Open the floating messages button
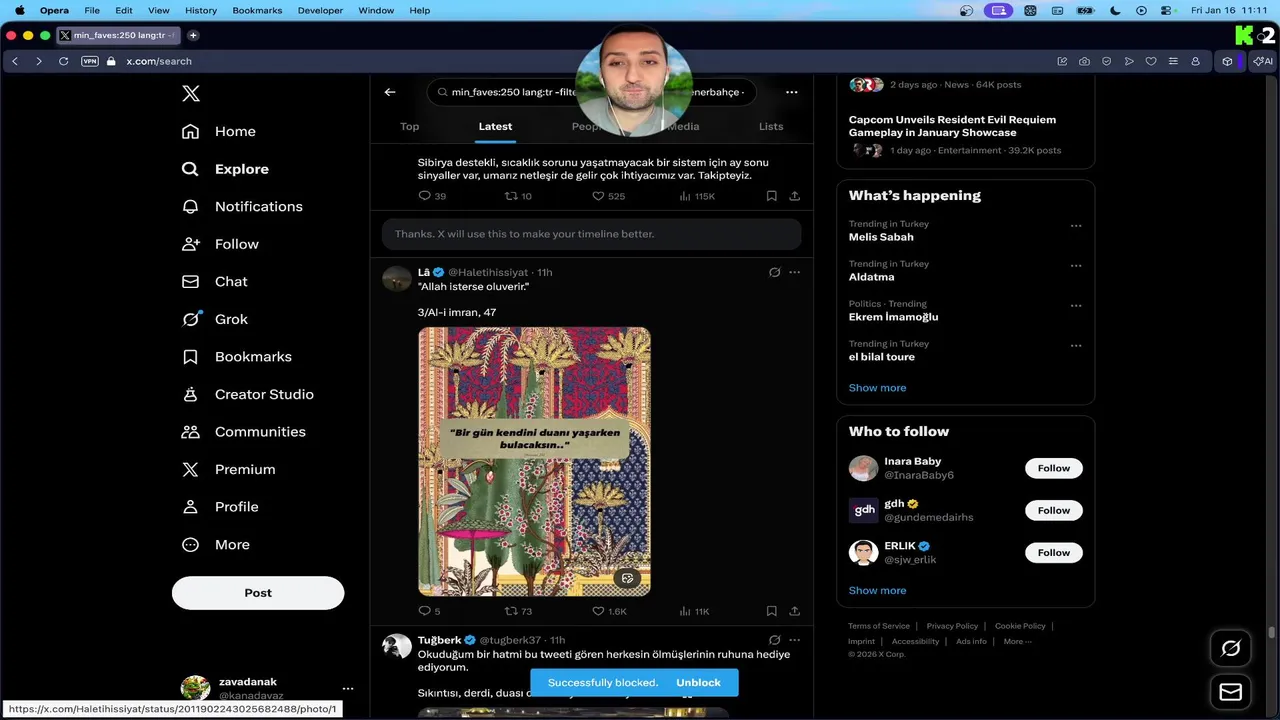Image resolution: width=1280 pixels, height=720 pixels. point(1231,692)
